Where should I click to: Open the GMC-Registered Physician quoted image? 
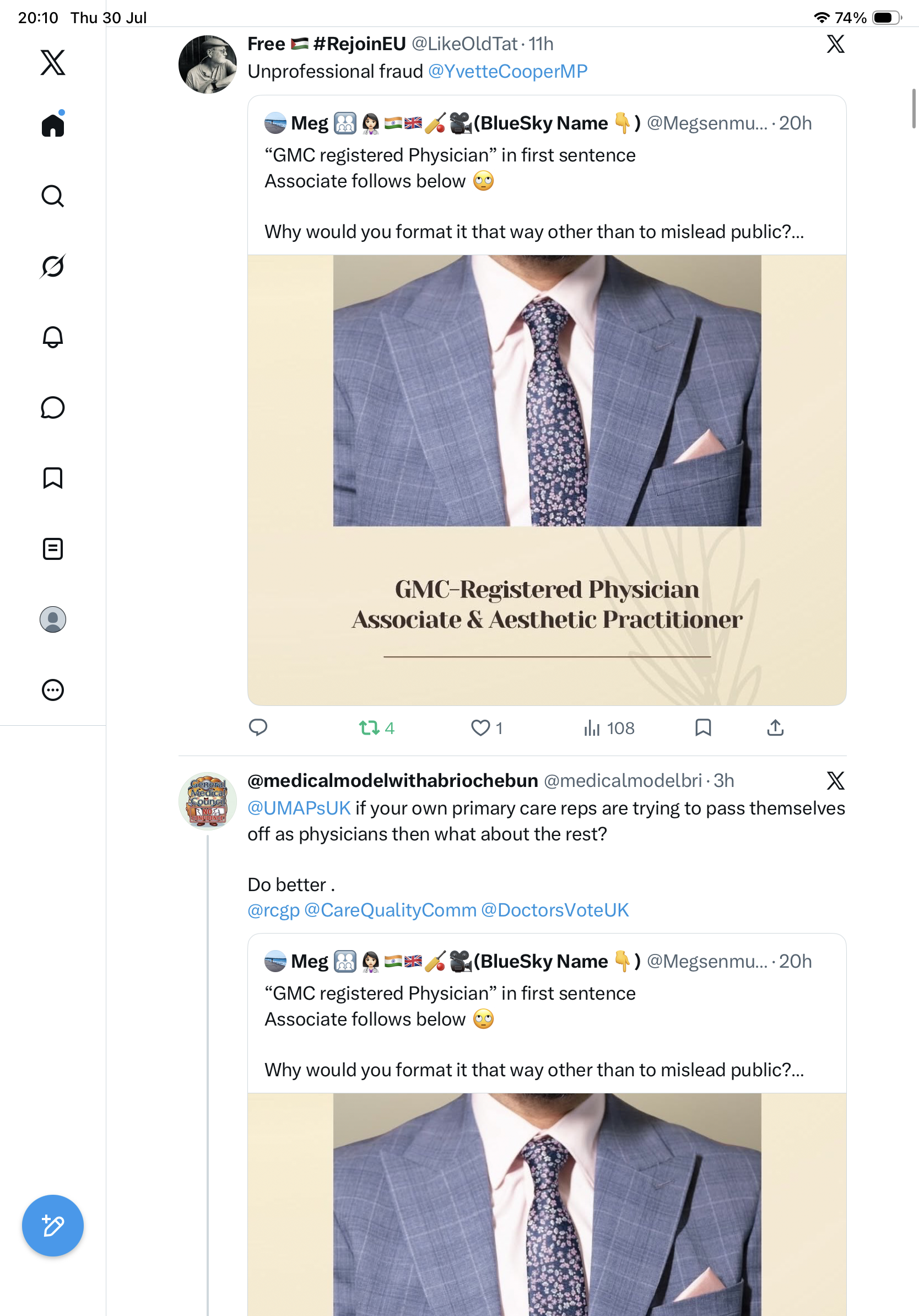coord(547,481)
